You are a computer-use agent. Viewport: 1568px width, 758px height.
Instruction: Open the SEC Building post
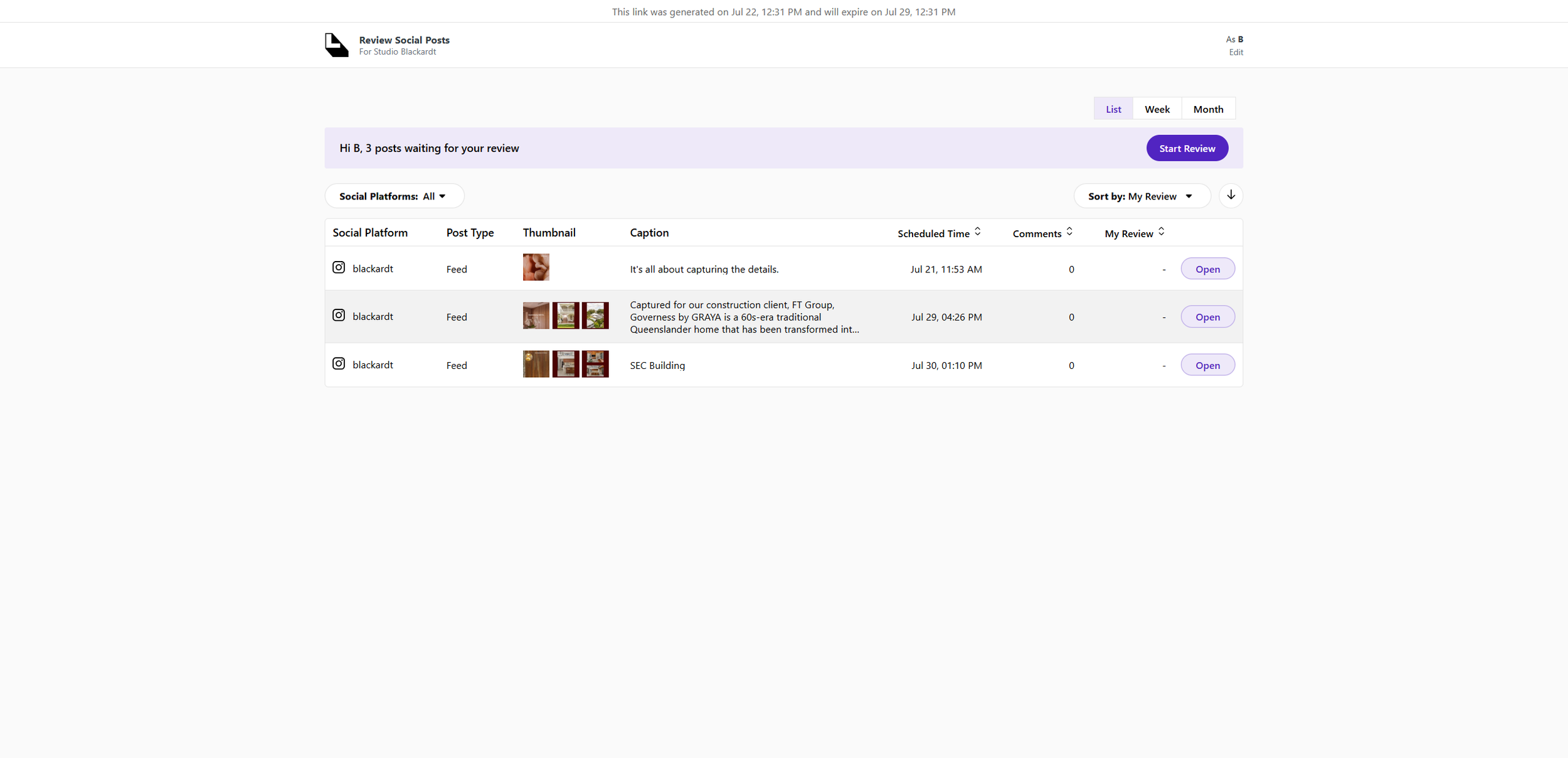(x=1207, y=365)
